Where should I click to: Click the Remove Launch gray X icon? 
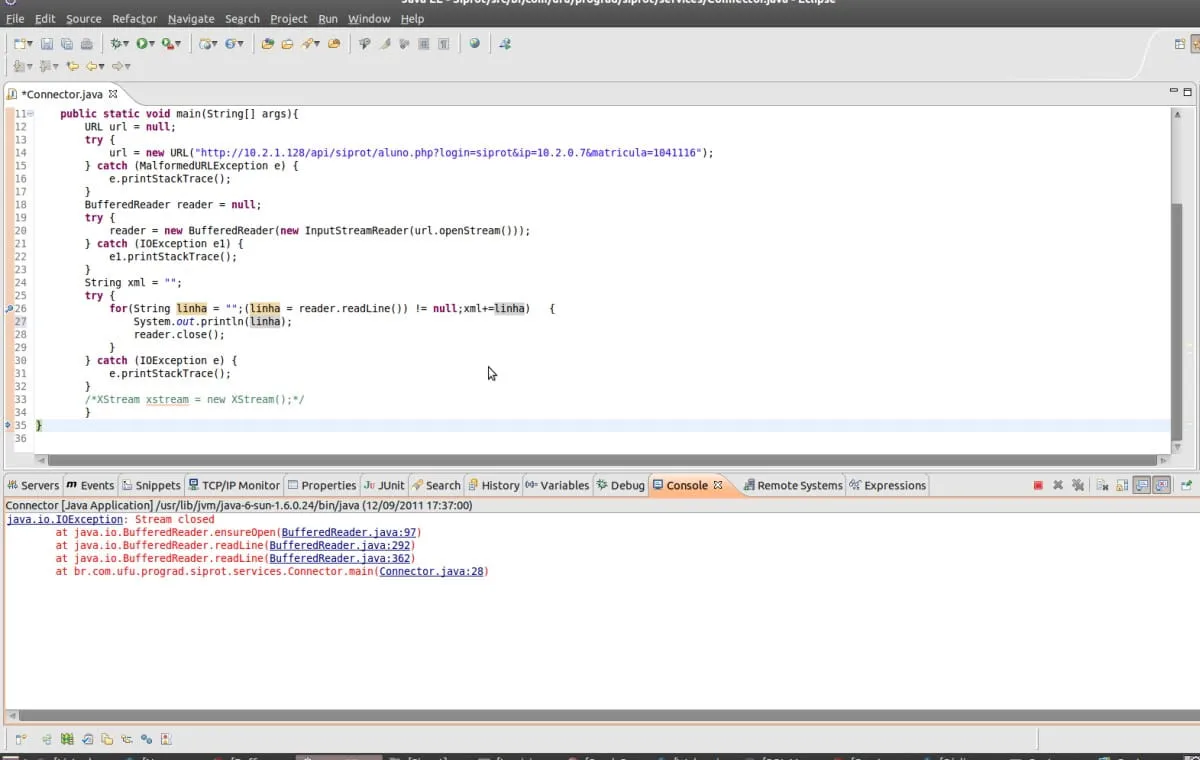click(1058, 486)
